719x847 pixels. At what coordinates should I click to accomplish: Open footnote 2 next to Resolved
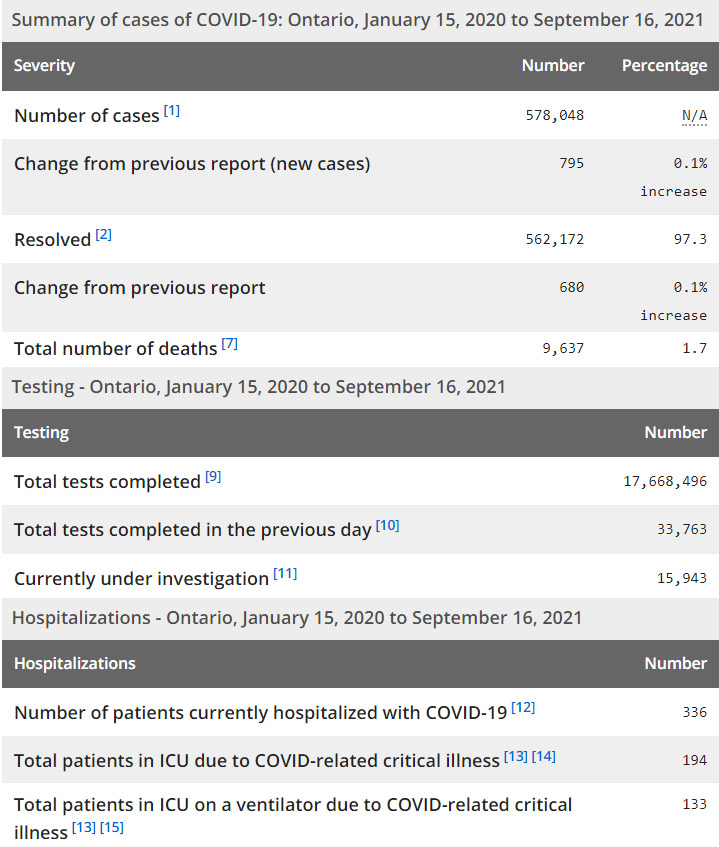(x=104, y=236)
